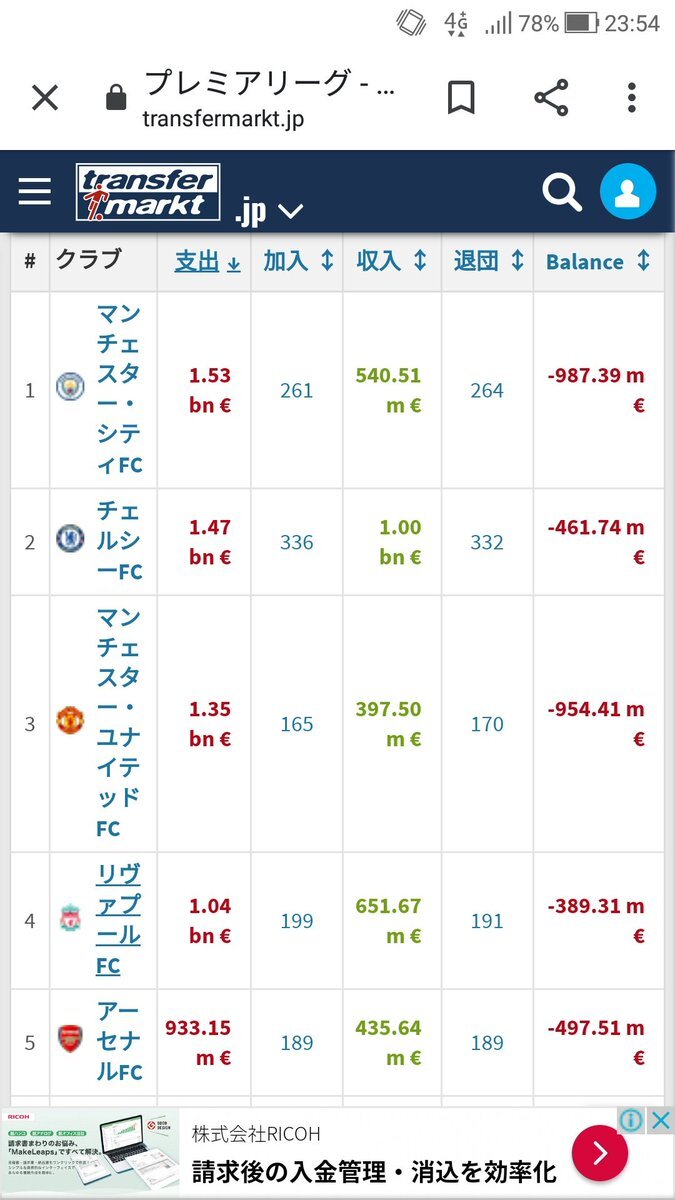The image size is (675, 1200).
Task: Close the browser tab with X
Action: [45, 98]
